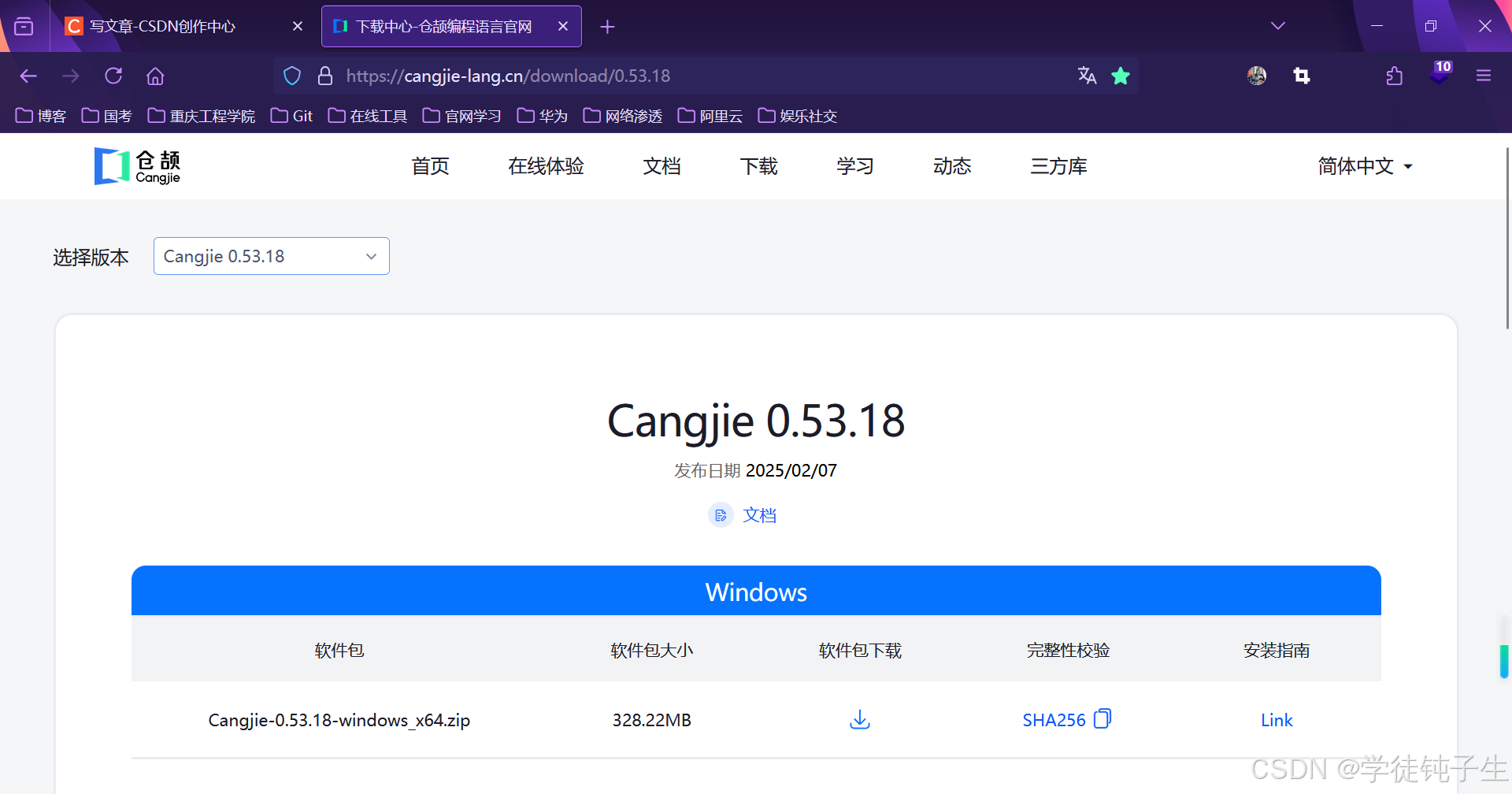Open the tab overview icon at top-left
The width and height of the screenshot is (1512, 794).
point(24,26)
